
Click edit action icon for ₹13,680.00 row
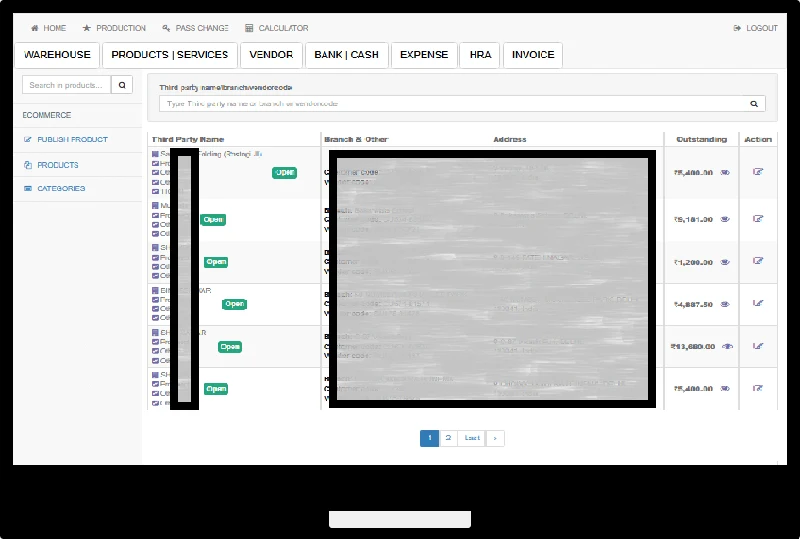tap(758, 346)
